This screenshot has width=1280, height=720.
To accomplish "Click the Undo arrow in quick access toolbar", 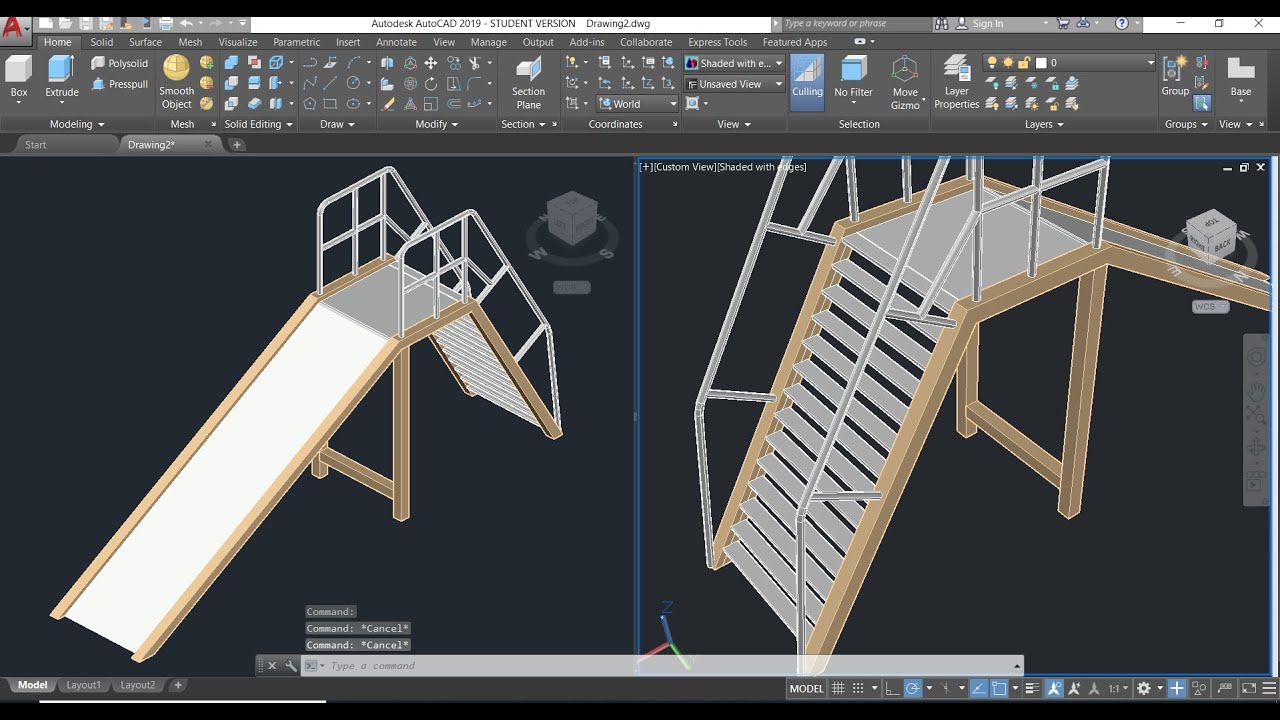I will 186,23.
